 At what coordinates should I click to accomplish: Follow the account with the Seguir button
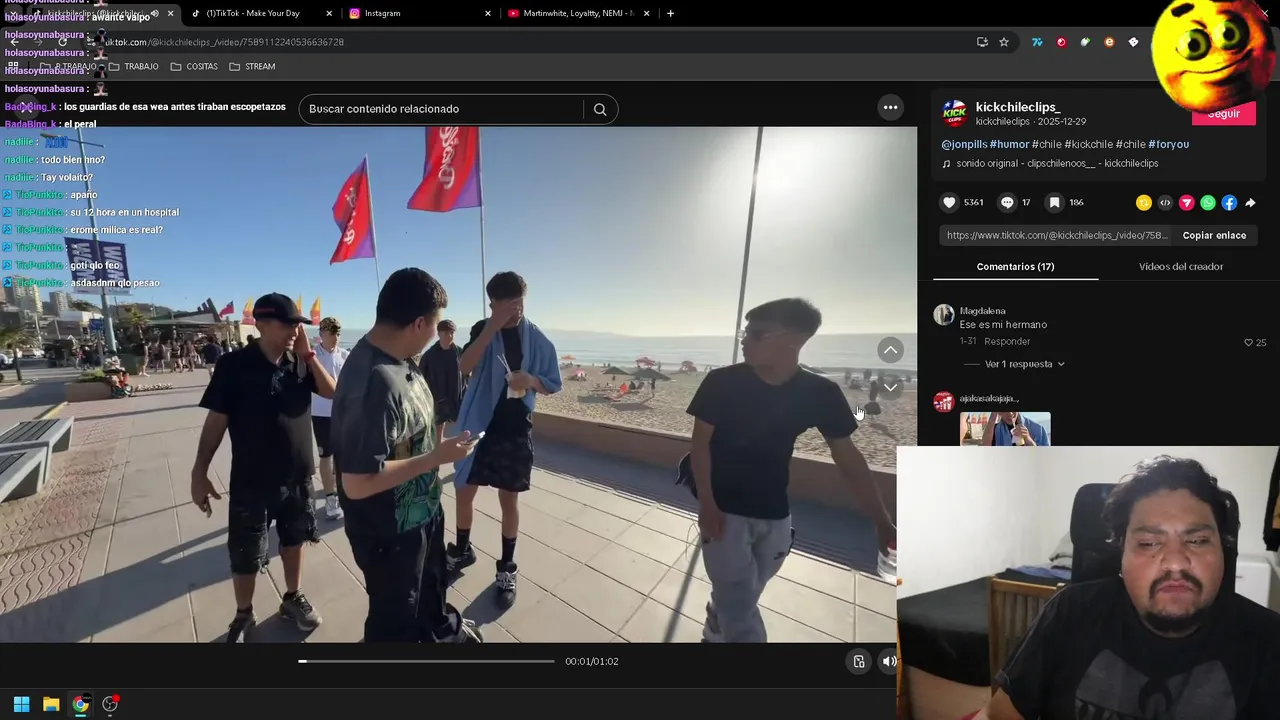pos(1224,114)
